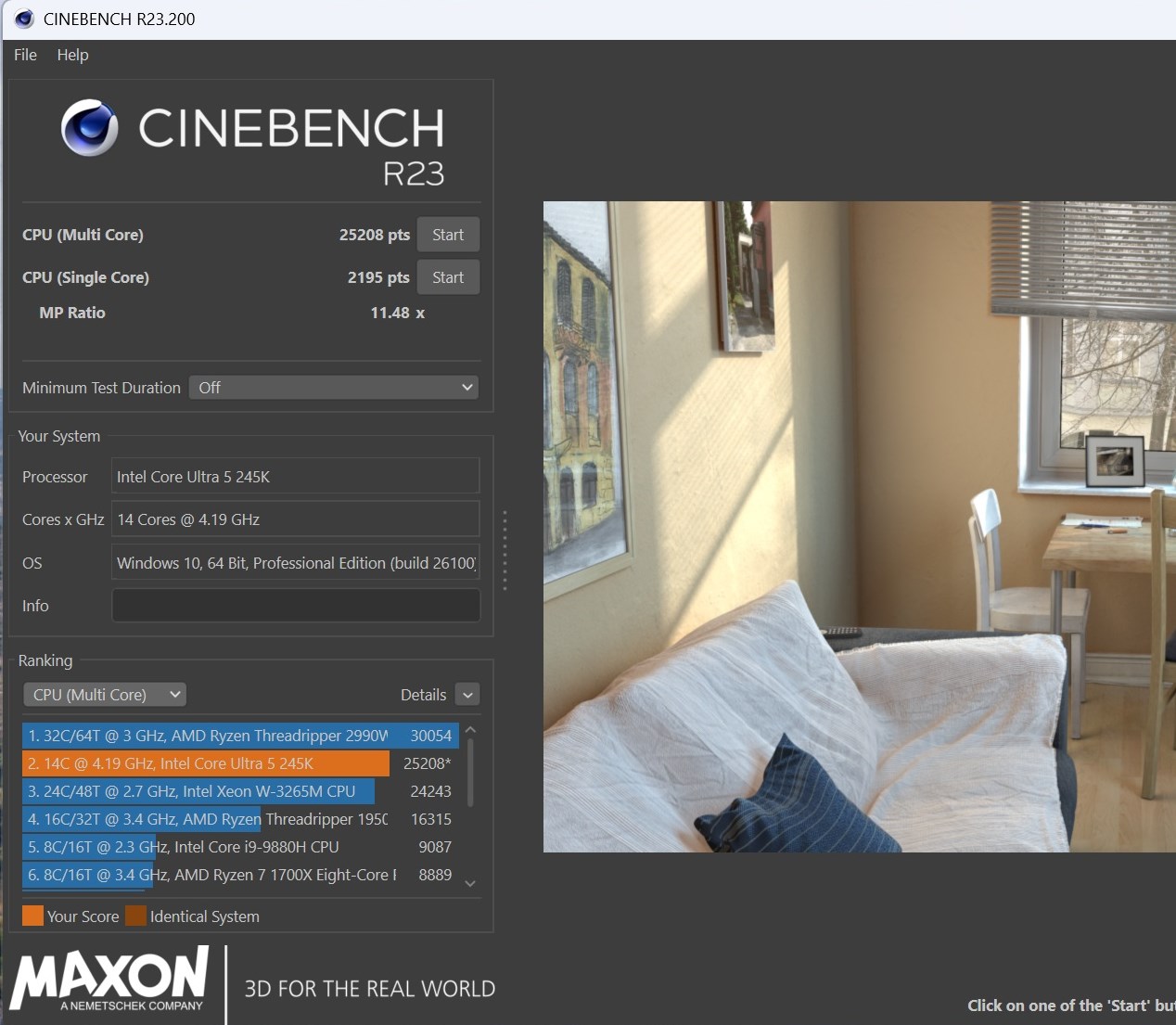Click the 24243 score in ranking
Image resolution: width=1176 pixels, height=1025 pixels.
coord(431,791)
